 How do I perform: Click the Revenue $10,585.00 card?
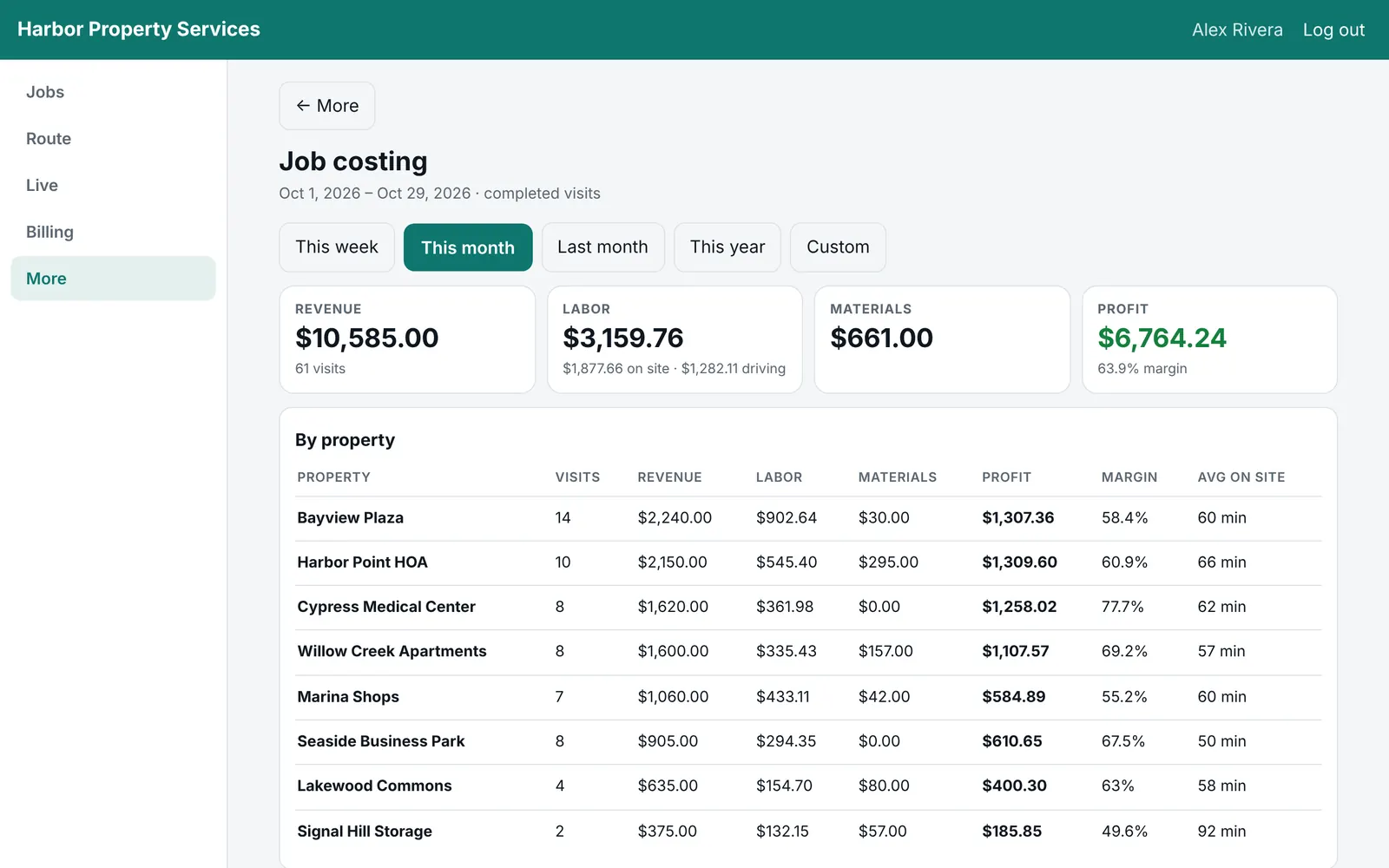point(407,339)
